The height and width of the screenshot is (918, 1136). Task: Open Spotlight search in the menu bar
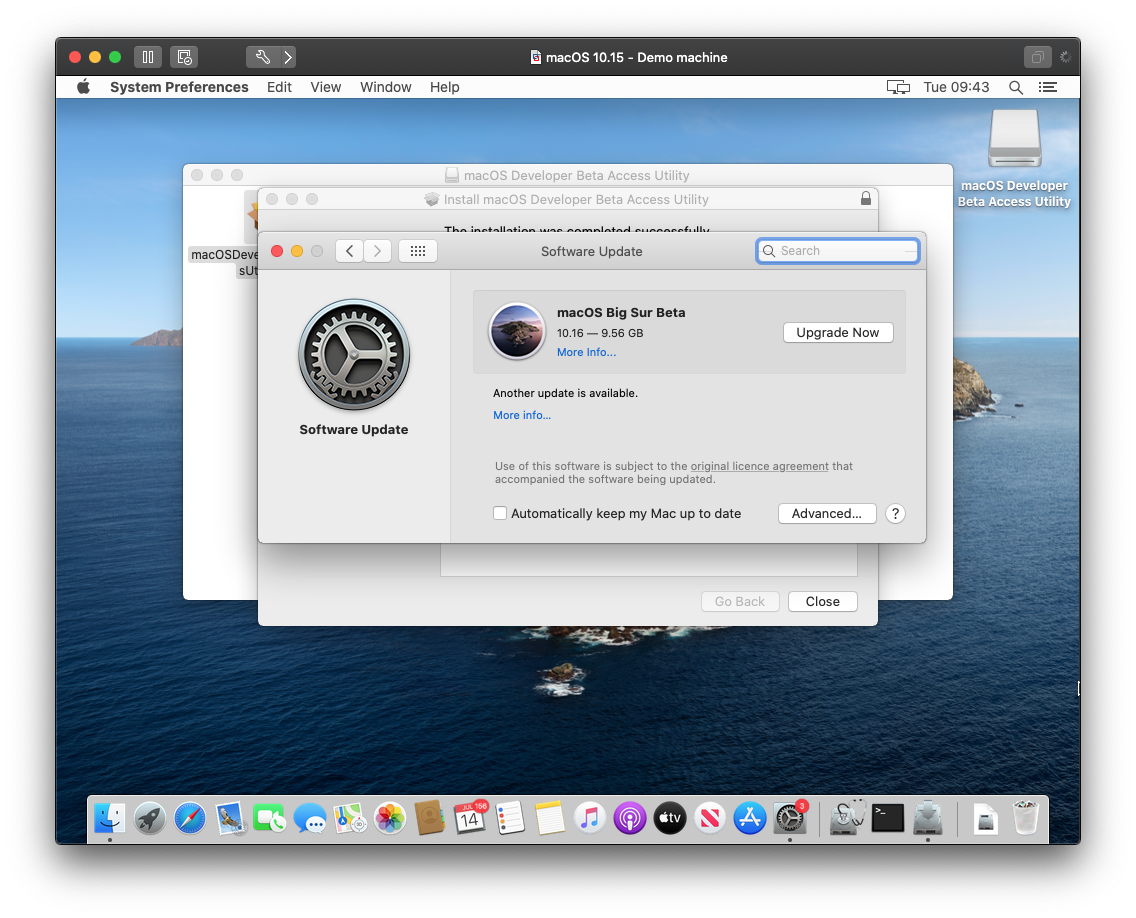pyautogui.click(x=1016, y=87)
